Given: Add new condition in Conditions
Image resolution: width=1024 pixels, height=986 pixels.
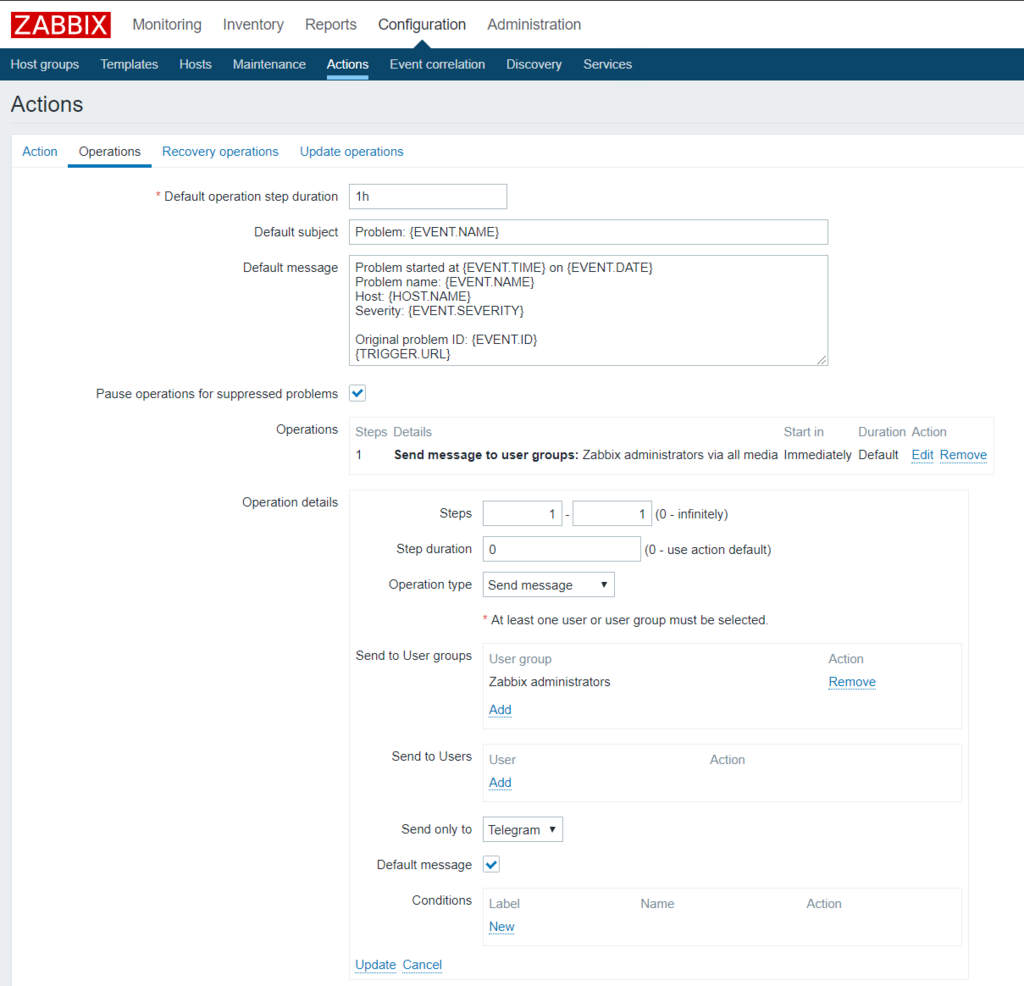Looking at the screenshot, I should pyautogui.click(x=501, y=927).
